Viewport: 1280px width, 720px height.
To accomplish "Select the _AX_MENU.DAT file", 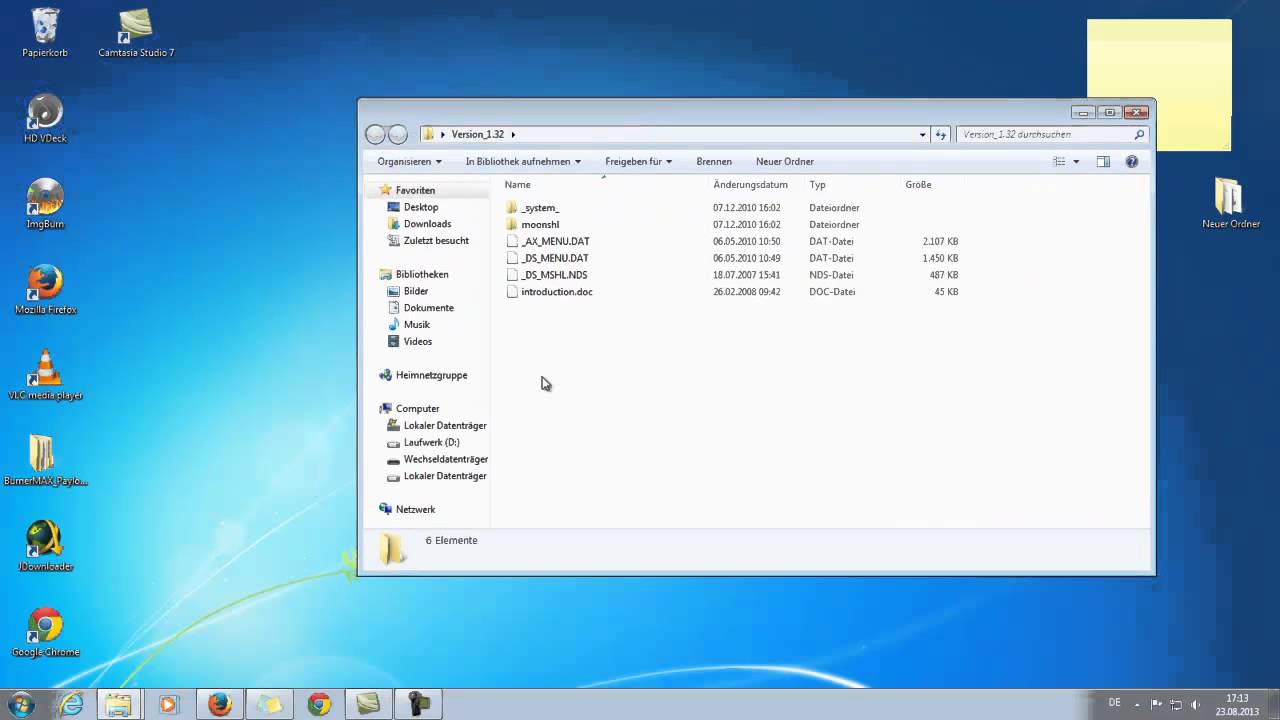I will click(555, 241).
